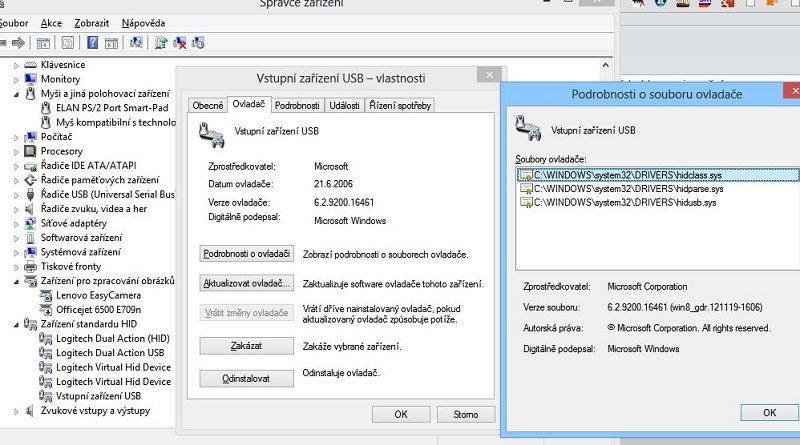Click Storno in the properties dialog
This screenshot has height=445, width=800.
466,414
